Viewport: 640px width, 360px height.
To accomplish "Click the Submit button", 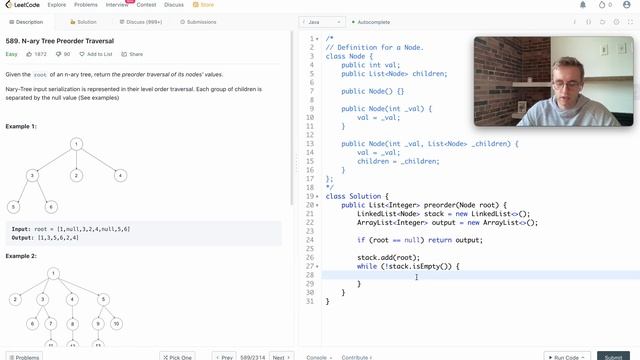I will pos(613,356).
